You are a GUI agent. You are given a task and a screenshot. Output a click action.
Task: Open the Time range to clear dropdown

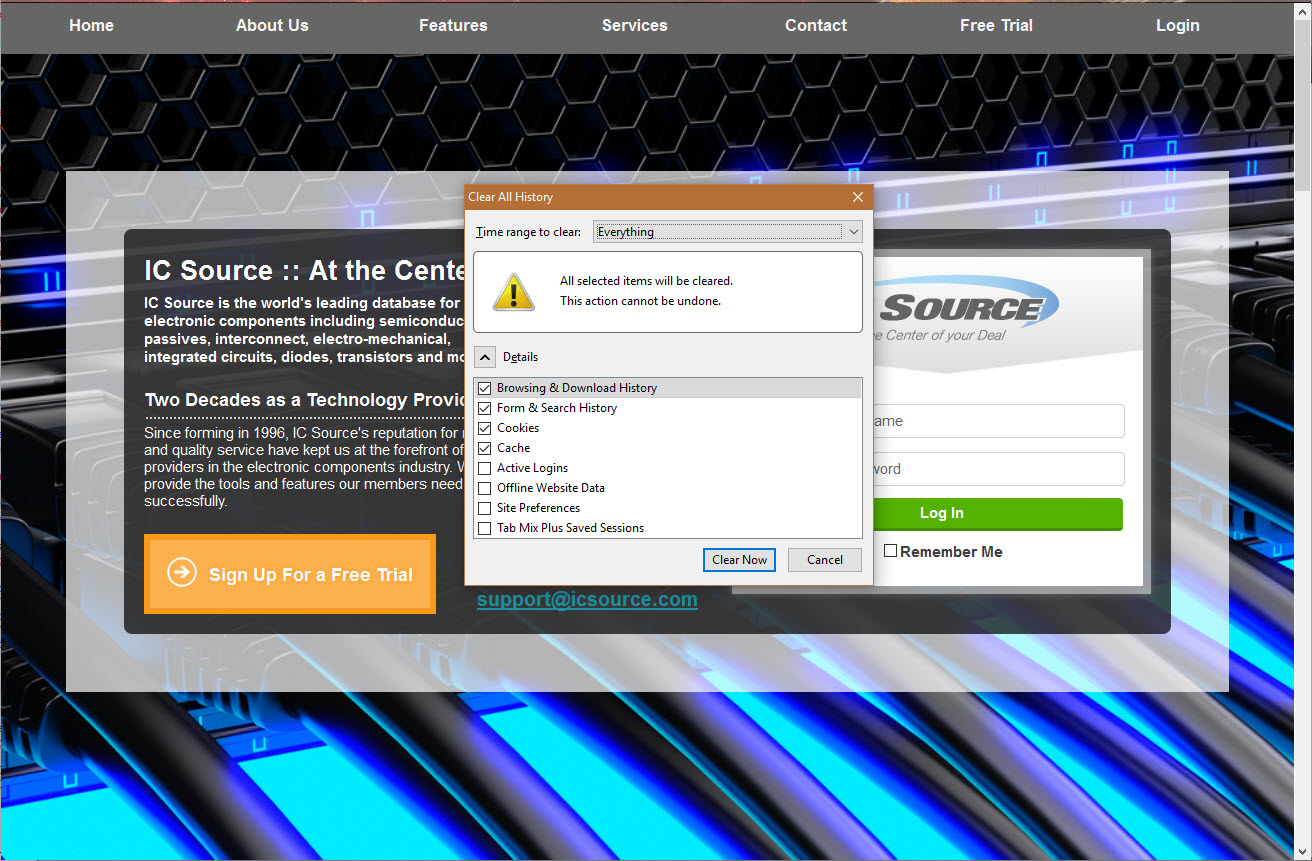pos(727,232)
